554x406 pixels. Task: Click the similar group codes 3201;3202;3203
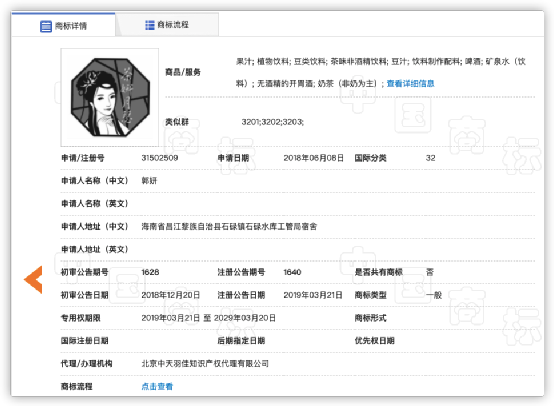click(272, 122)
